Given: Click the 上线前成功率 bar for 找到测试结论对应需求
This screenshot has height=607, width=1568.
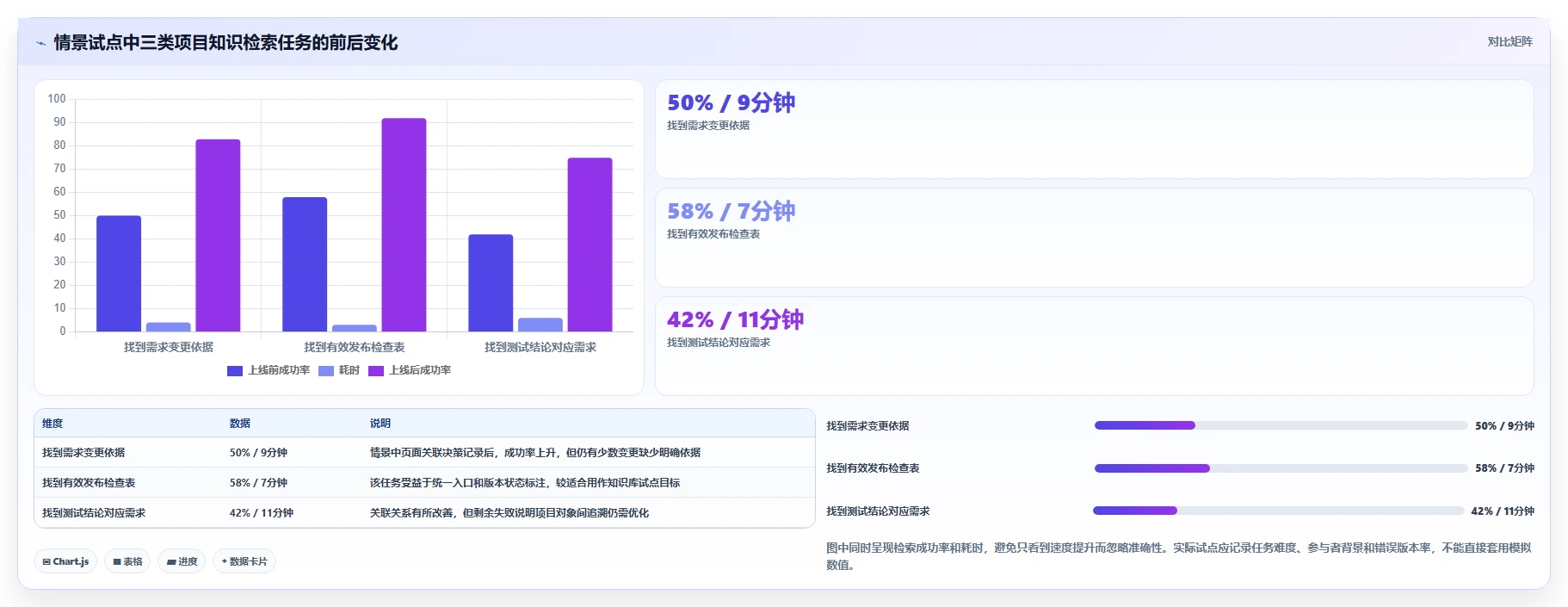Looking at the screenshot, I should [491, 283].
